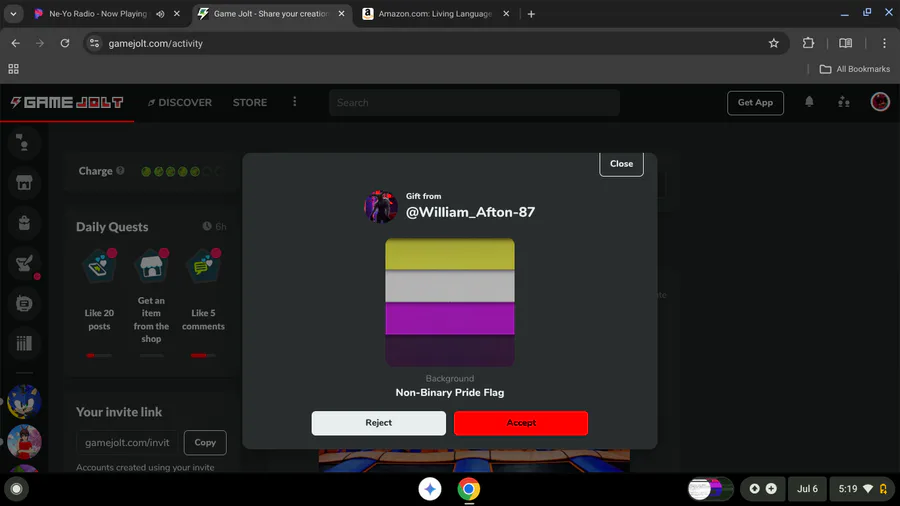Open quick settings showing the time 5:19
This screenshot has height=506, width=900.
pos(863,489)
